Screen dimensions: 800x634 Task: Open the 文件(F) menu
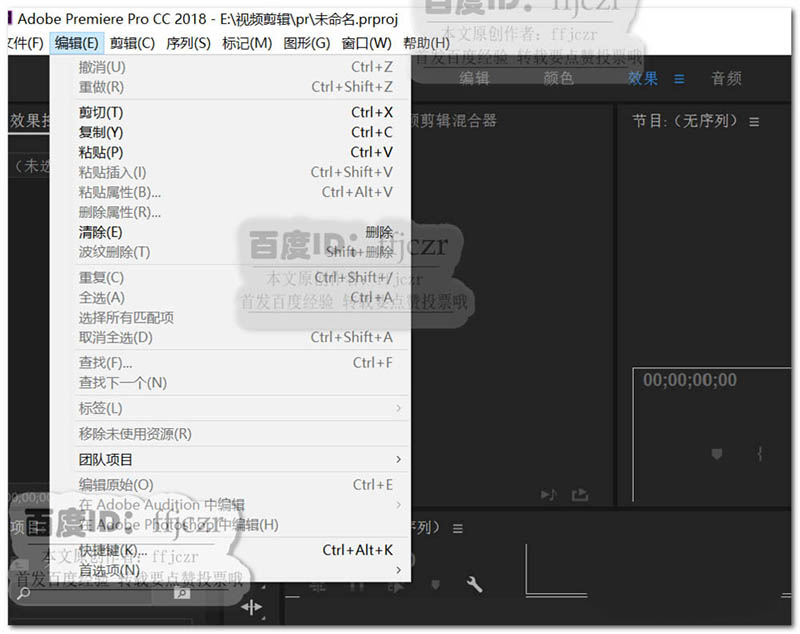tap(26, 43)
